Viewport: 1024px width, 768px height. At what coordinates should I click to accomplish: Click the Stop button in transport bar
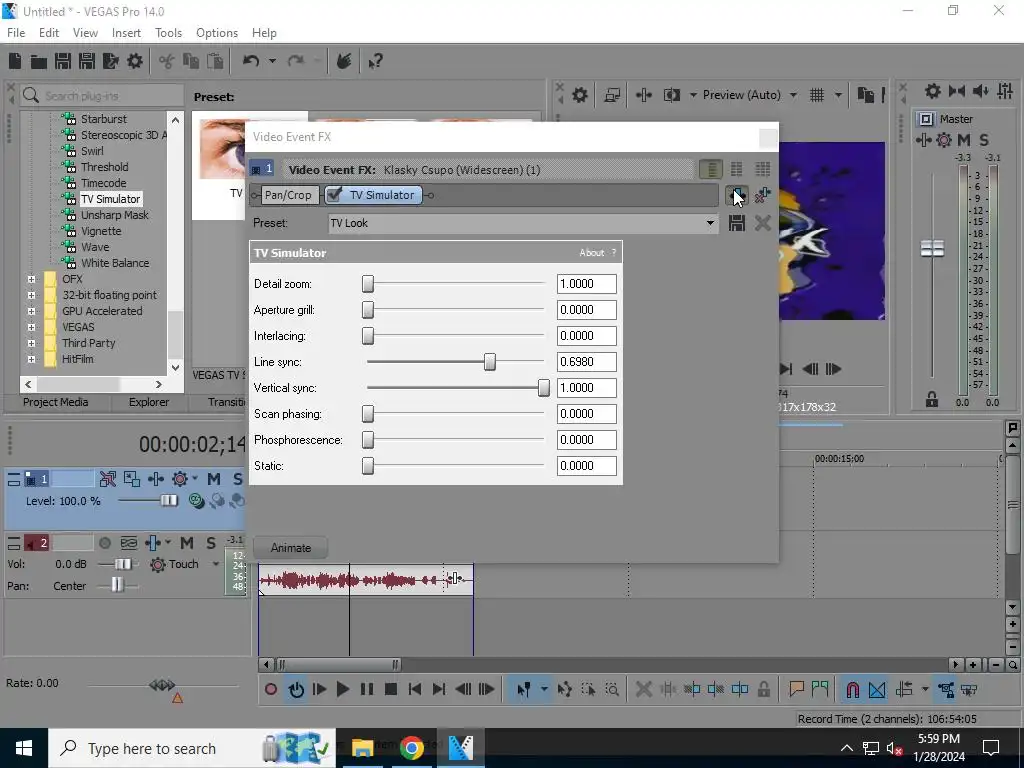pyautogui.click(x=391, y=689)
